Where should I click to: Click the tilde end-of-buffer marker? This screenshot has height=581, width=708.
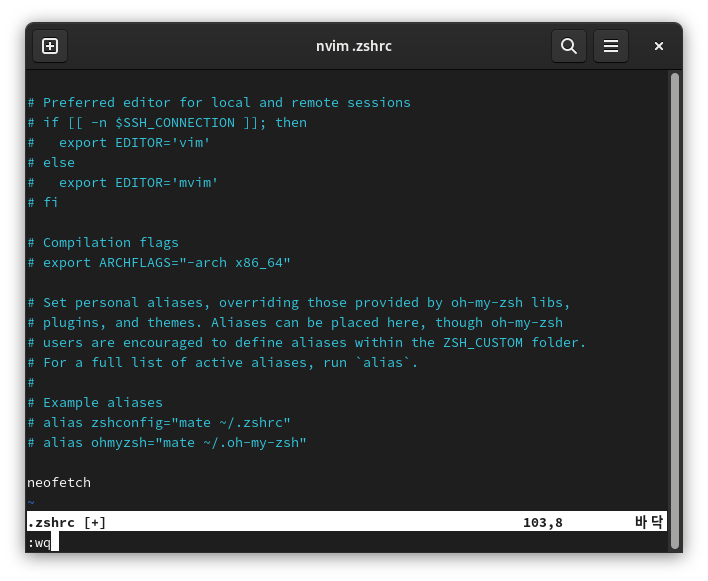[31, 502]
